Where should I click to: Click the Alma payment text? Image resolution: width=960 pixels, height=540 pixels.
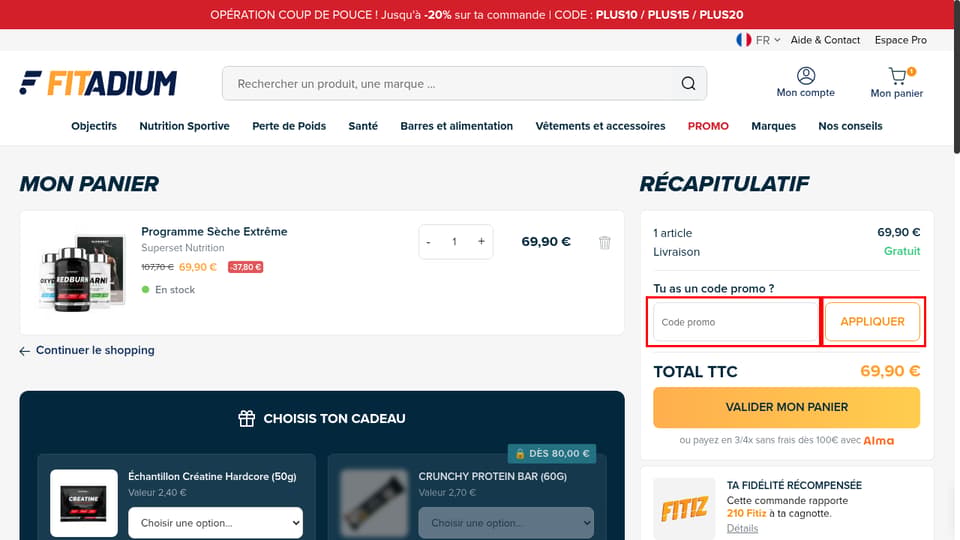(x=879, y=440)
